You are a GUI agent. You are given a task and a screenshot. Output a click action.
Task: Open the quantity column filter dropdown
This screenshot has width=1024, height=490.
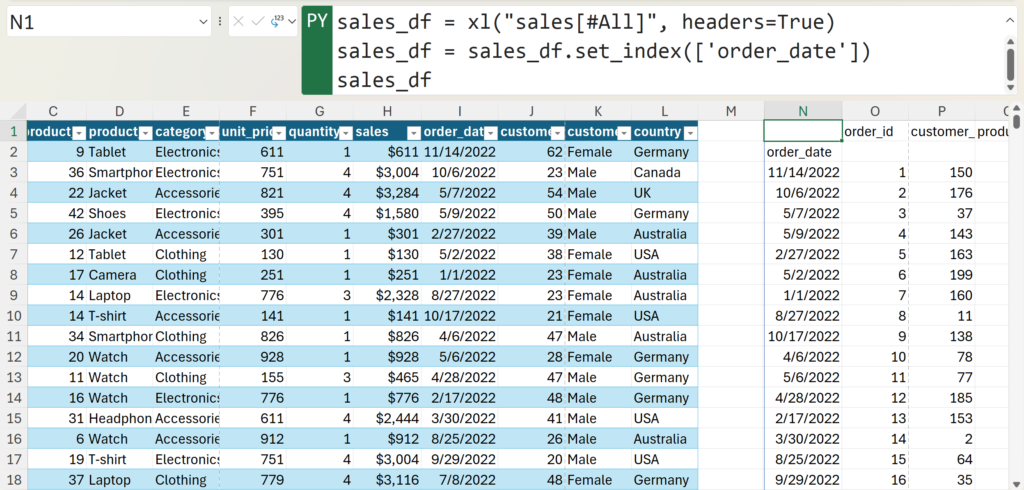pos(344,132)
